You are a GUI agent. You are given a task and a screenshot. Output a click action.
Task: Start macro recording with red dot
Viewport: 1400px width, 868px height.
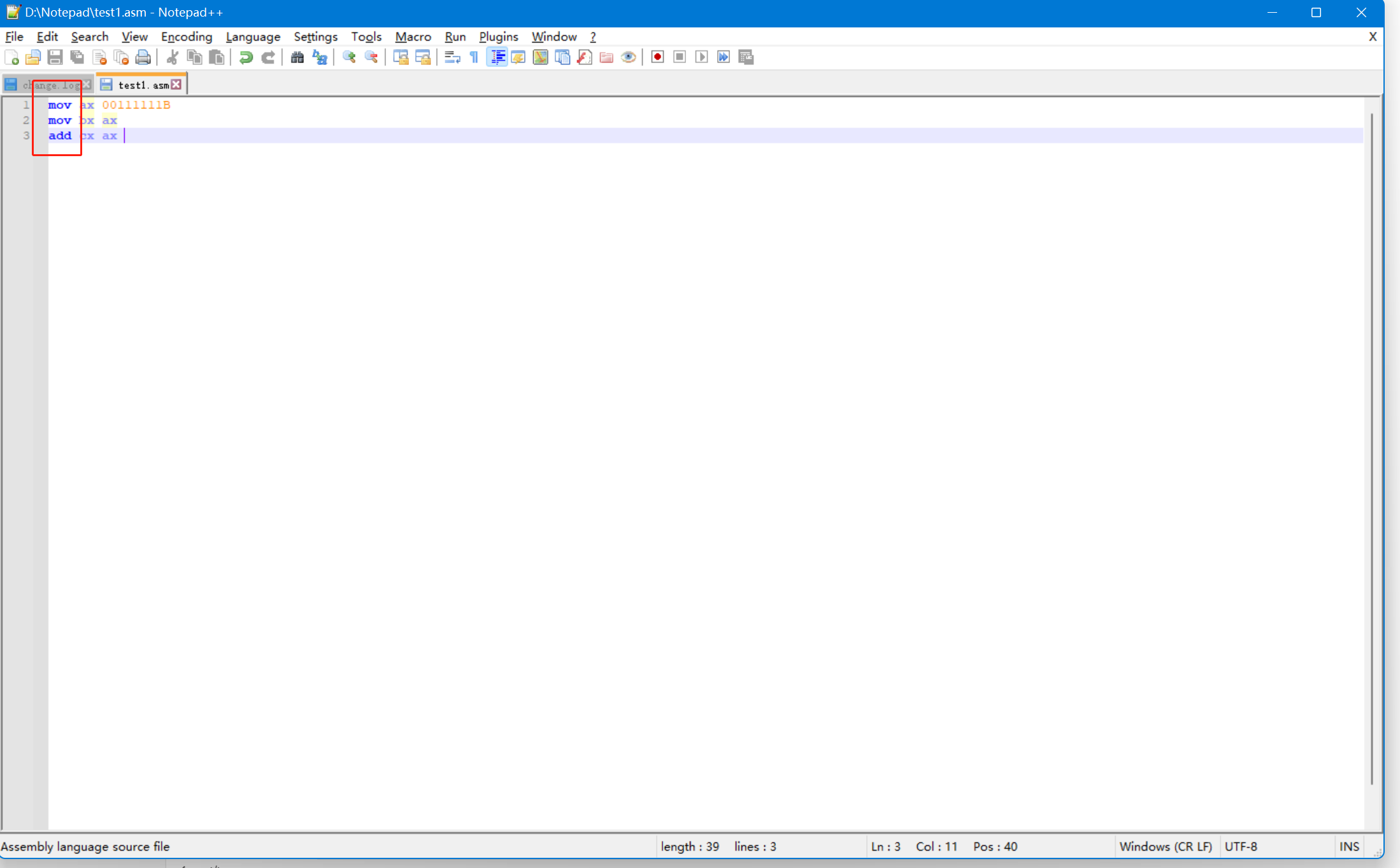coord(657,57)
